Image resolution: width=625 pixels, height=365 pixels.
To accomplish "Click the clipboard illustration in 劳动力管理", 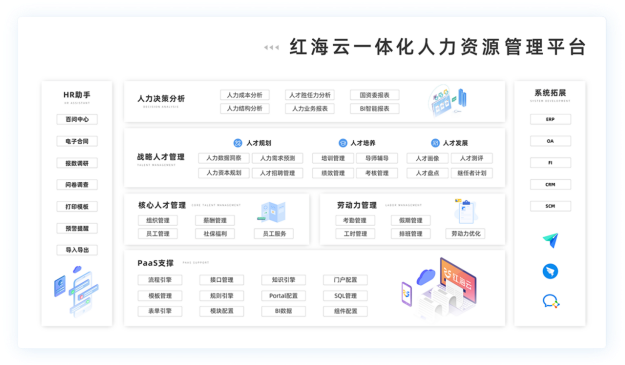I will pyautogui.click(x=466, y=211).
